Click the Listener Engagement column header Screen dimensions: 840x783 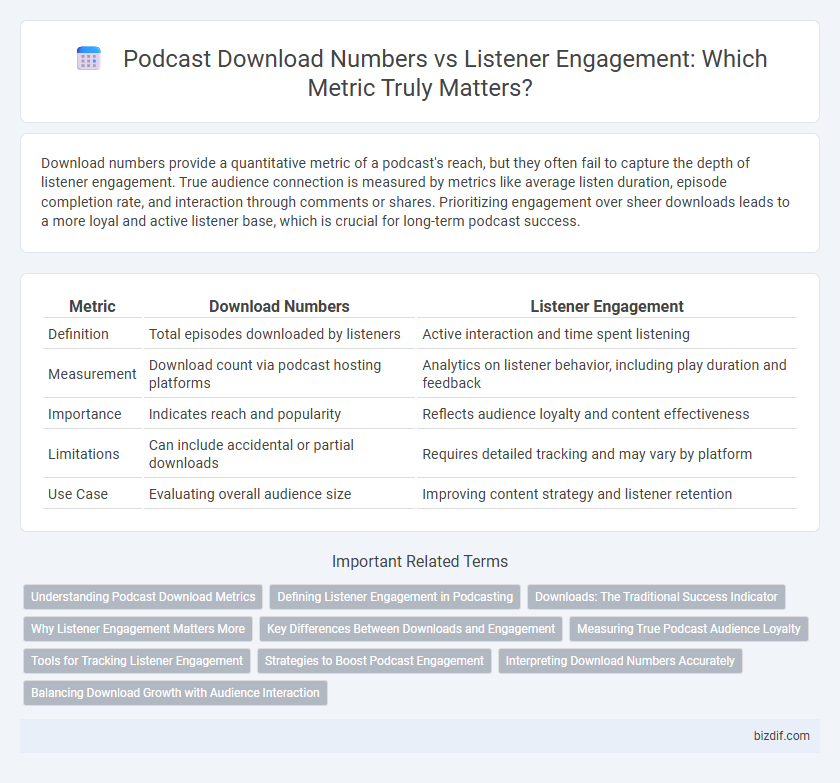click(607, 306)
